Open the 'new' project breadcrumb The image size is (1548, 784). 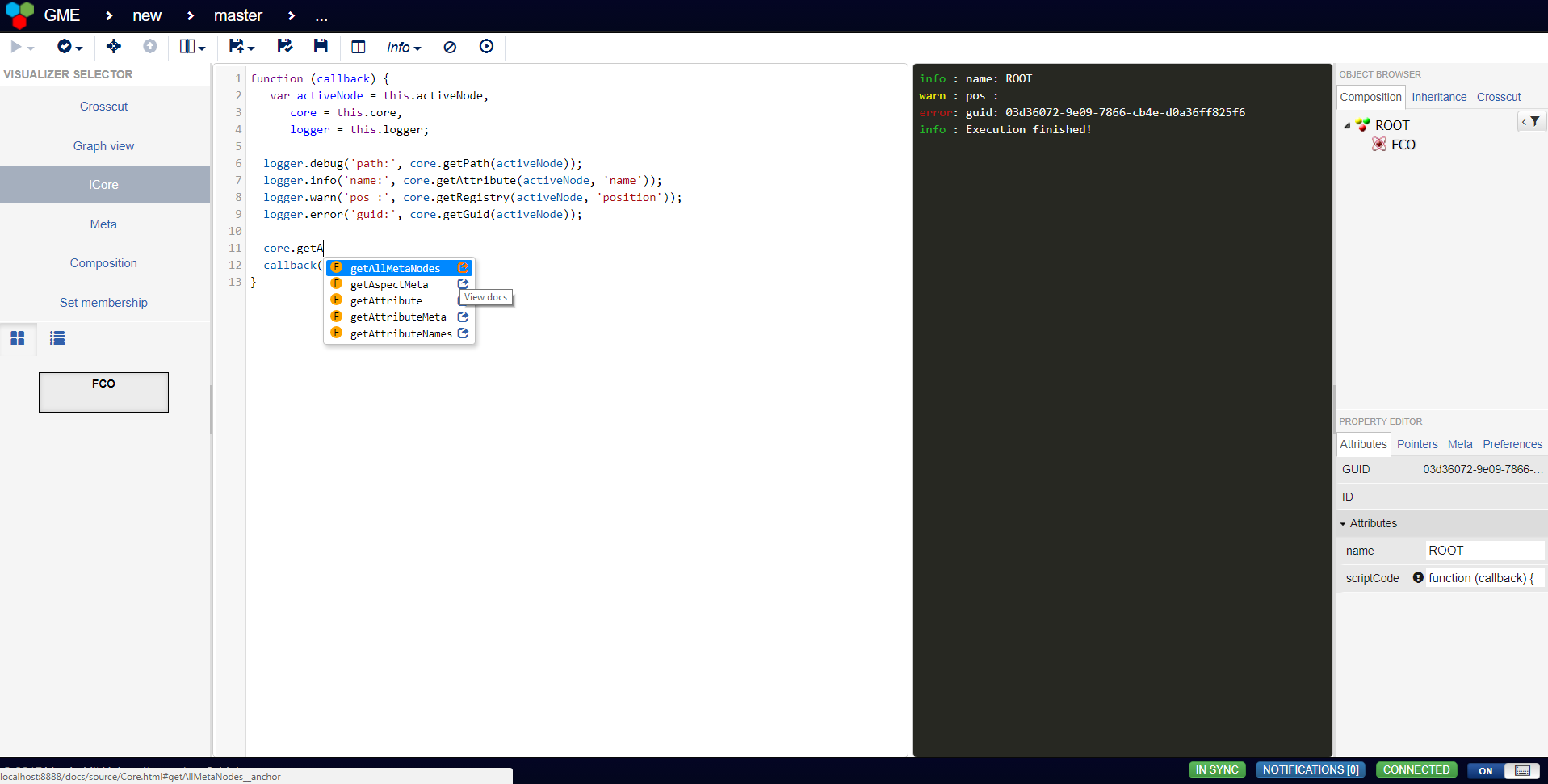[x=147, y=15]
